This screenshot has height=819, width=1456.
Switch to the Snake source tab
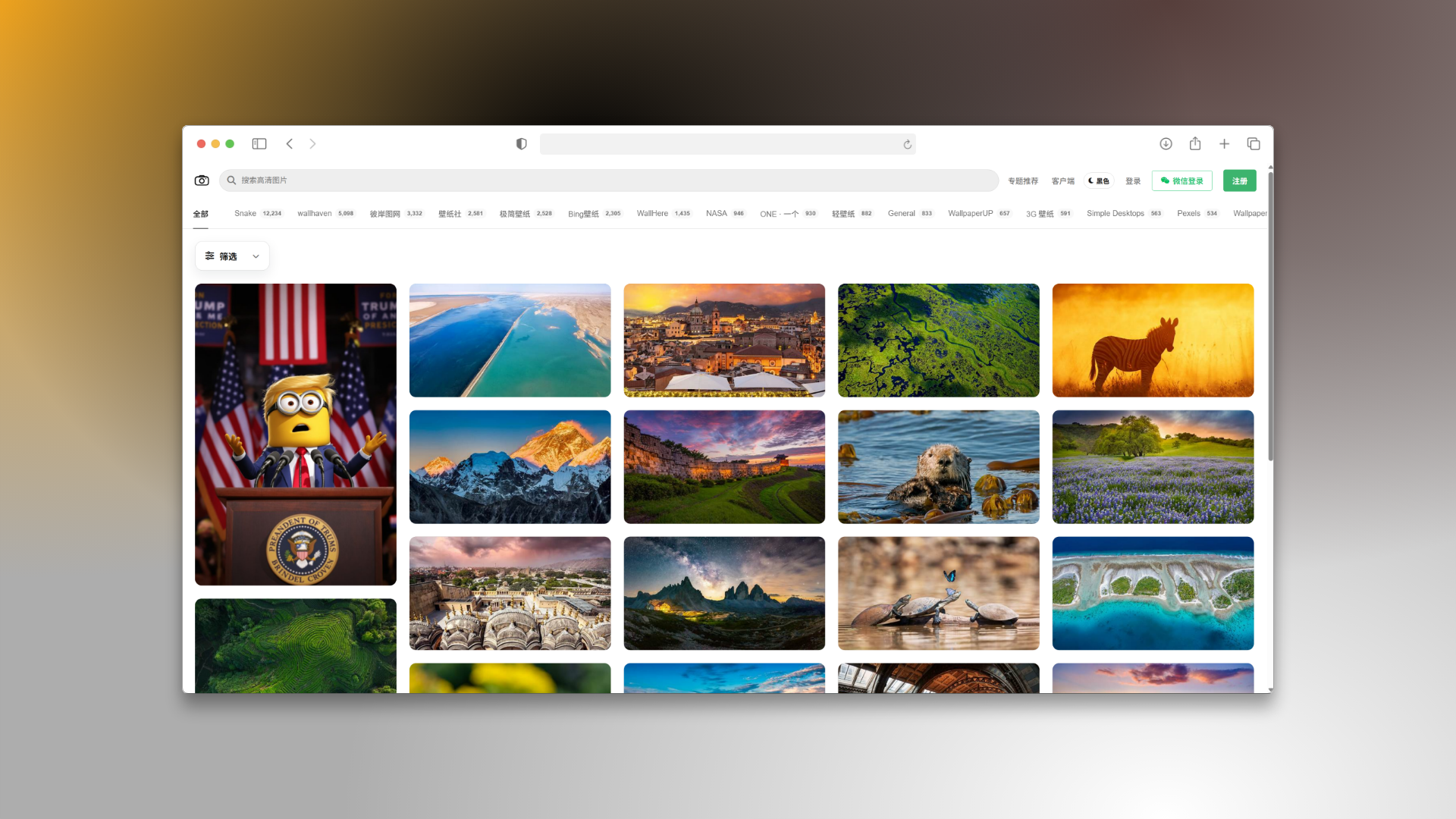[x=258, y=214]
